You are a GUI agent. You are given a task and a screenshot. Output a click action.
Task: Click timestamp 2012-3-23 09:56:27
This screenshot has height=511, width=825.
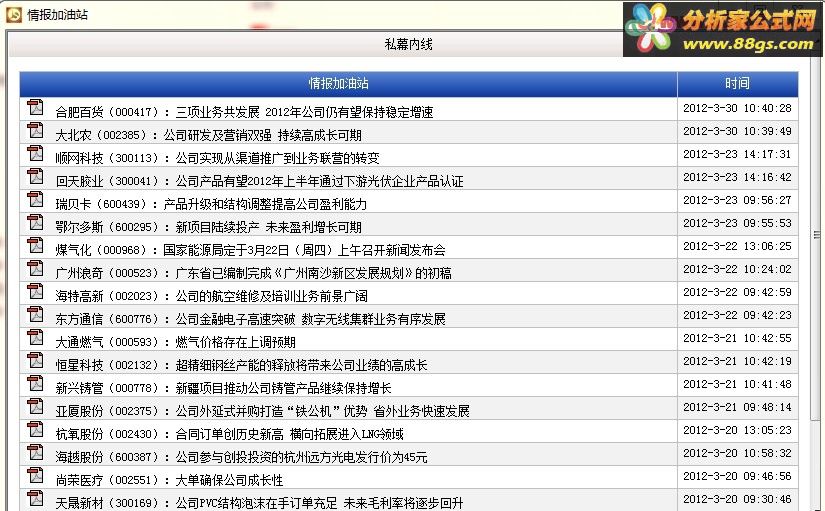point(737,200)
